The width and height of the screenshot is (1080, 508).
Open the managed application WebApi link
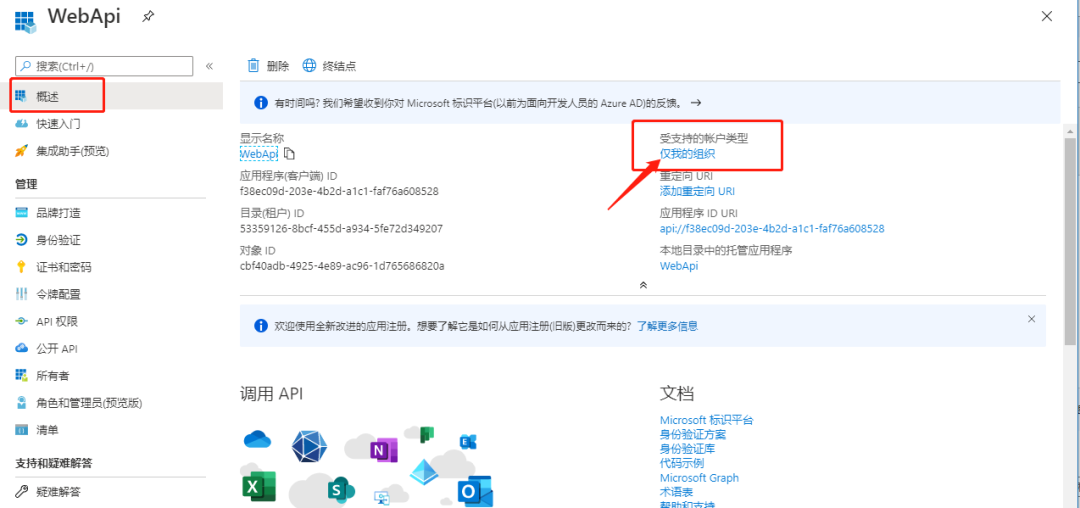tap(679, 266)
